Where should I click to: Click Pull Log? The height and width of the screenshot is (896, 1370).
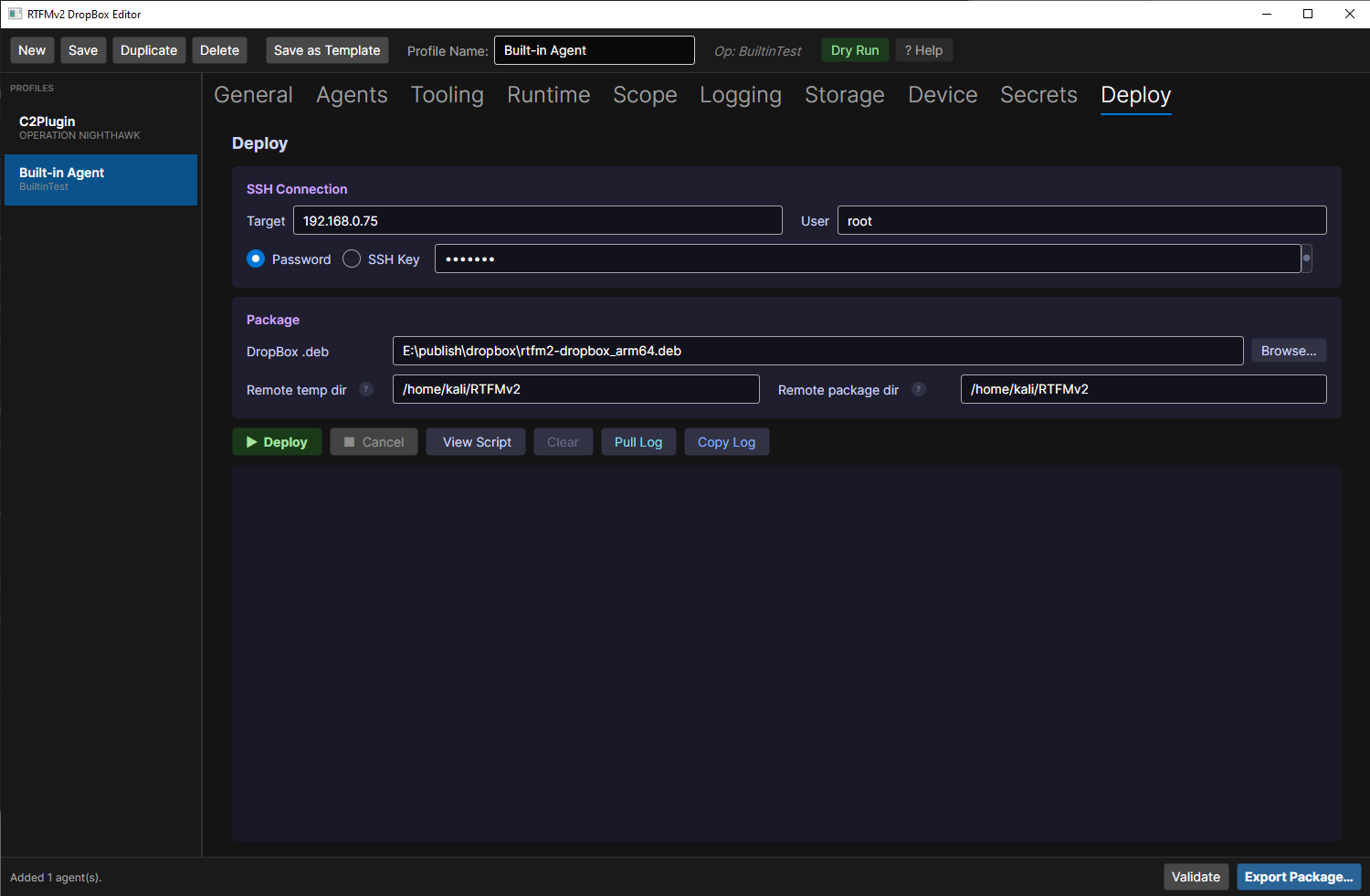(638, 442)
